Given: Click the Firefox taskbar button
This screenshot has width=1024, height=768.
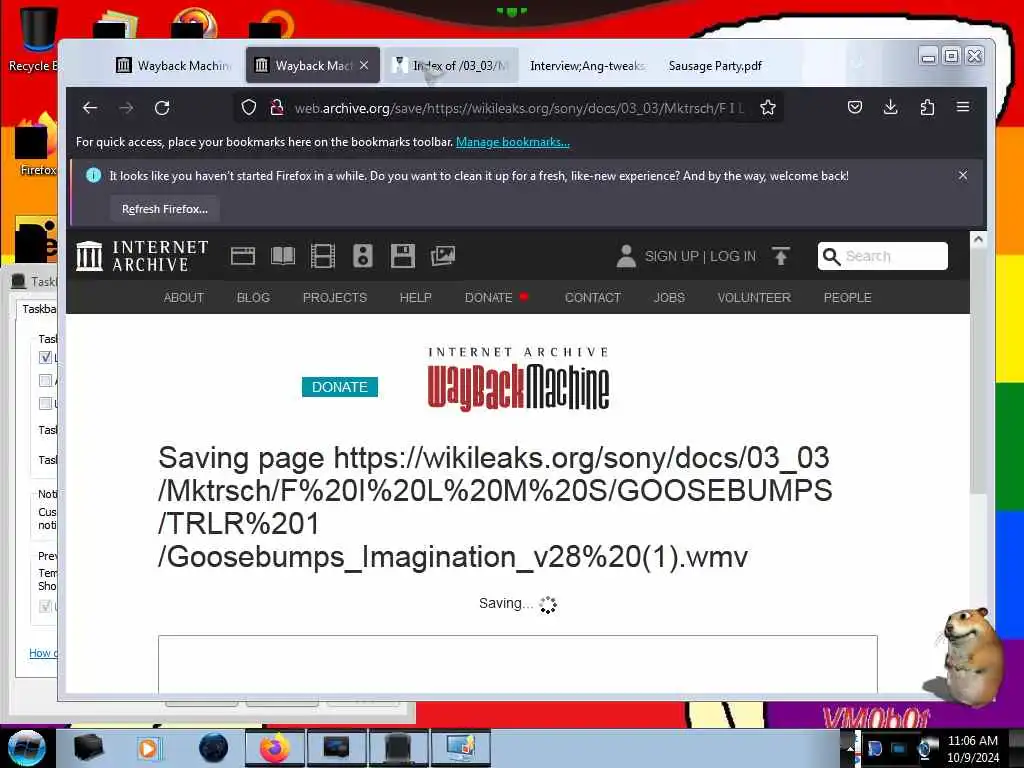Looking at the screenshot, I should (274, 748).
